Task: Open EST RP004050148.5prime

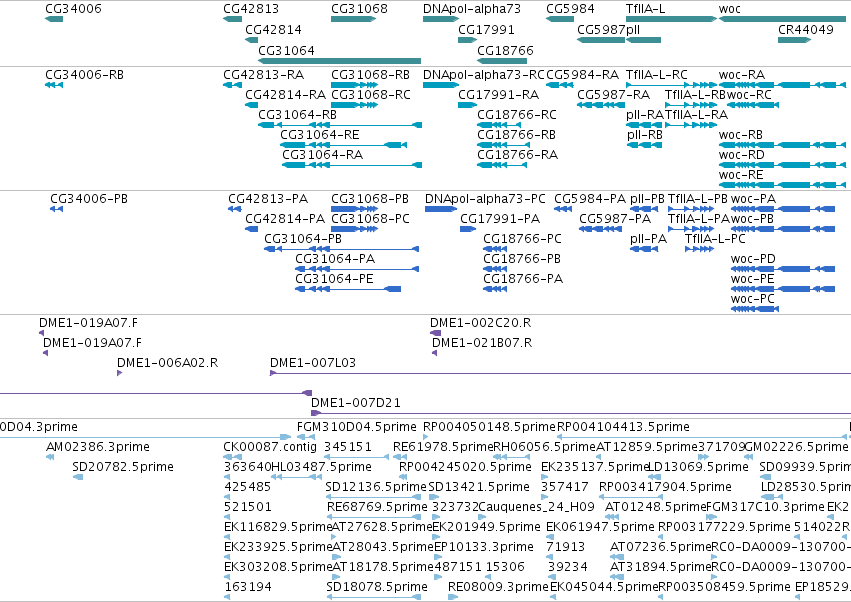Action: coord(490,427)
